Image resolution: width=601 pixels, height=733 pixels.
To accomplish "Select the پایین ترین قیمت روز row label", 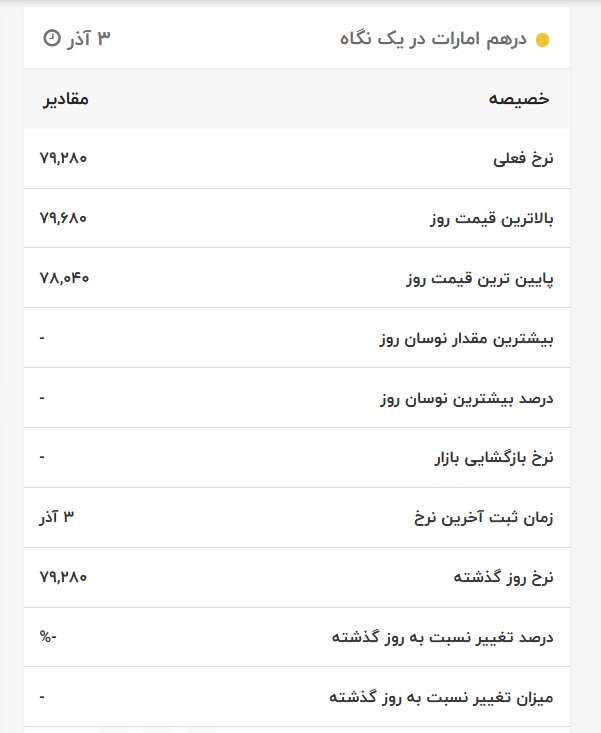I will tap(480, 279).
